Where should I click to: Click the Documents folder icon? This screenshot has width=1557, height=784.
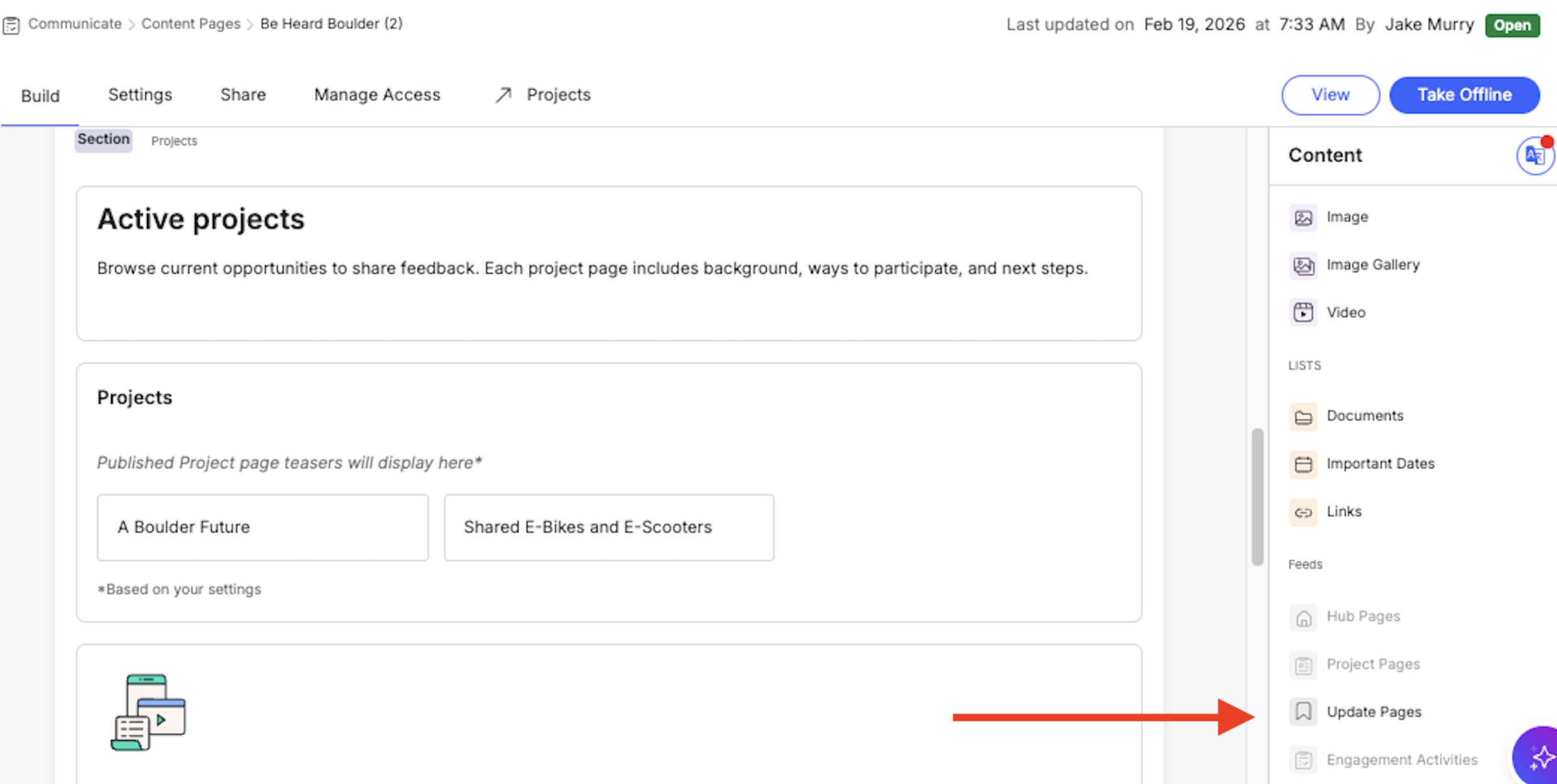tap(1303, 416)
